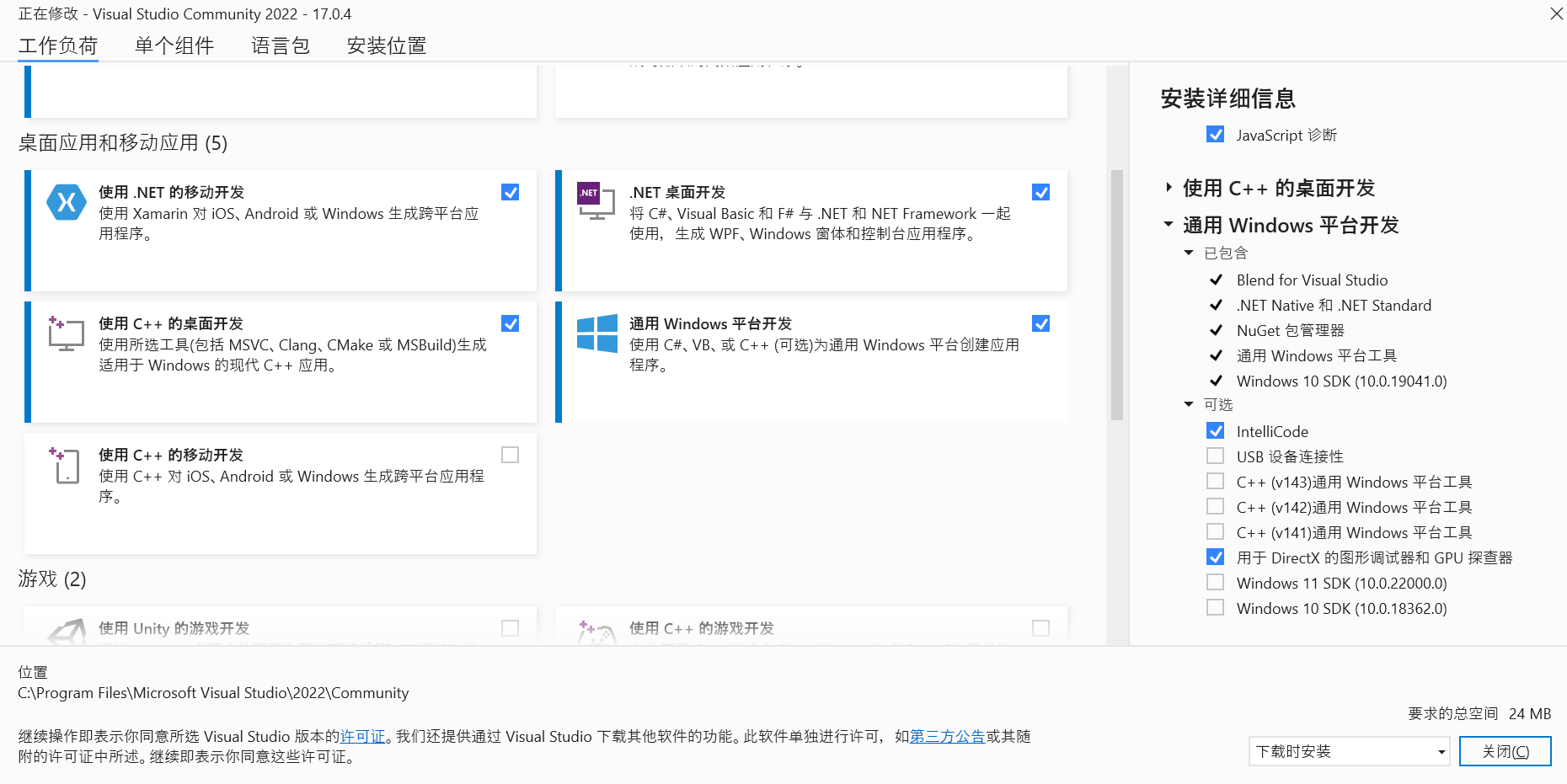This screenshot has width=1567, height=784.
Task: Collapse the 可选 group
Action: click(x=1189, y=404)
